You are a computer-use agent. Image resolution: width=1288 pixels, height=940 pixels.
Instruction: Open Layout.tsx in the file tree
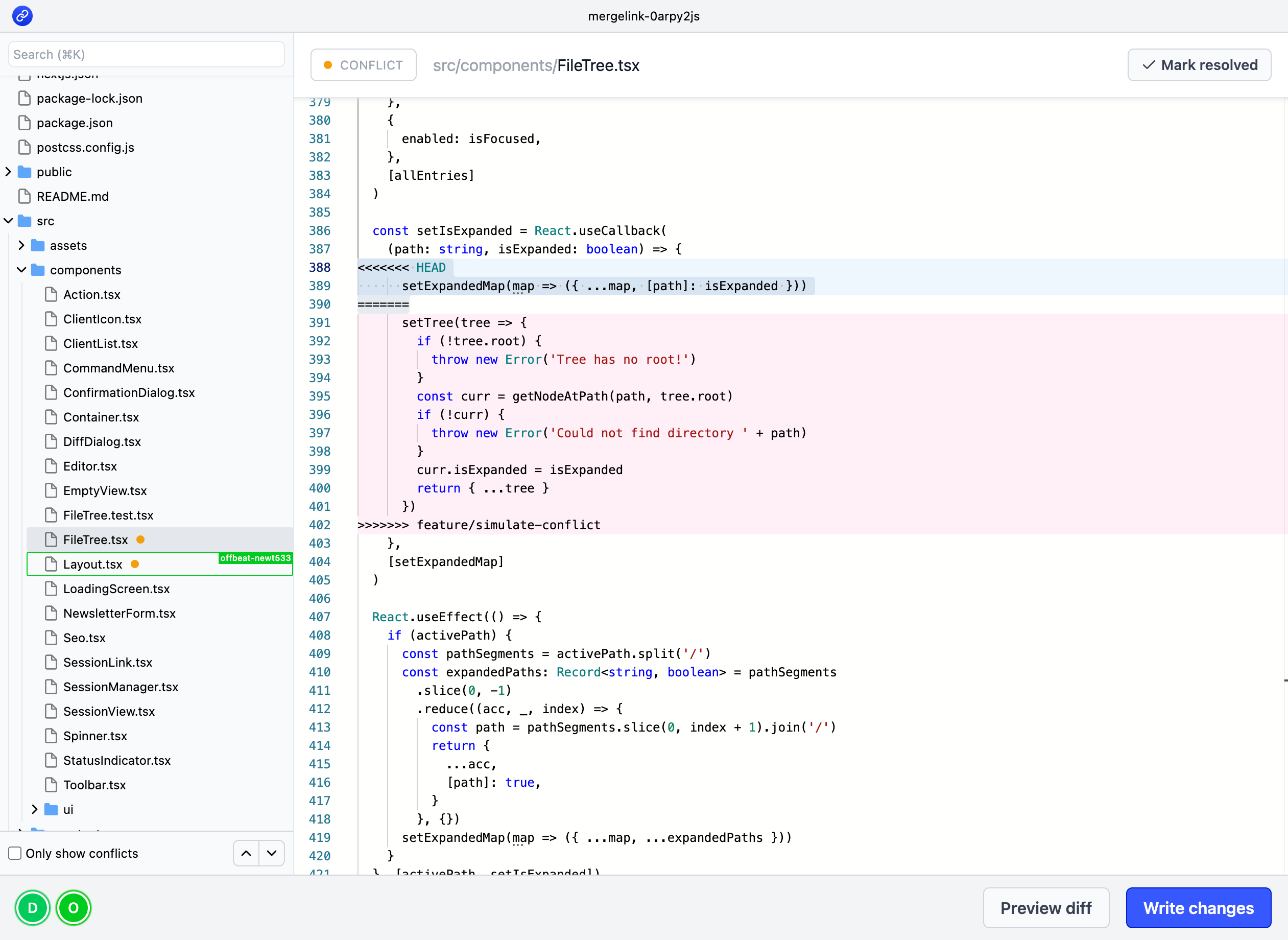92,564
